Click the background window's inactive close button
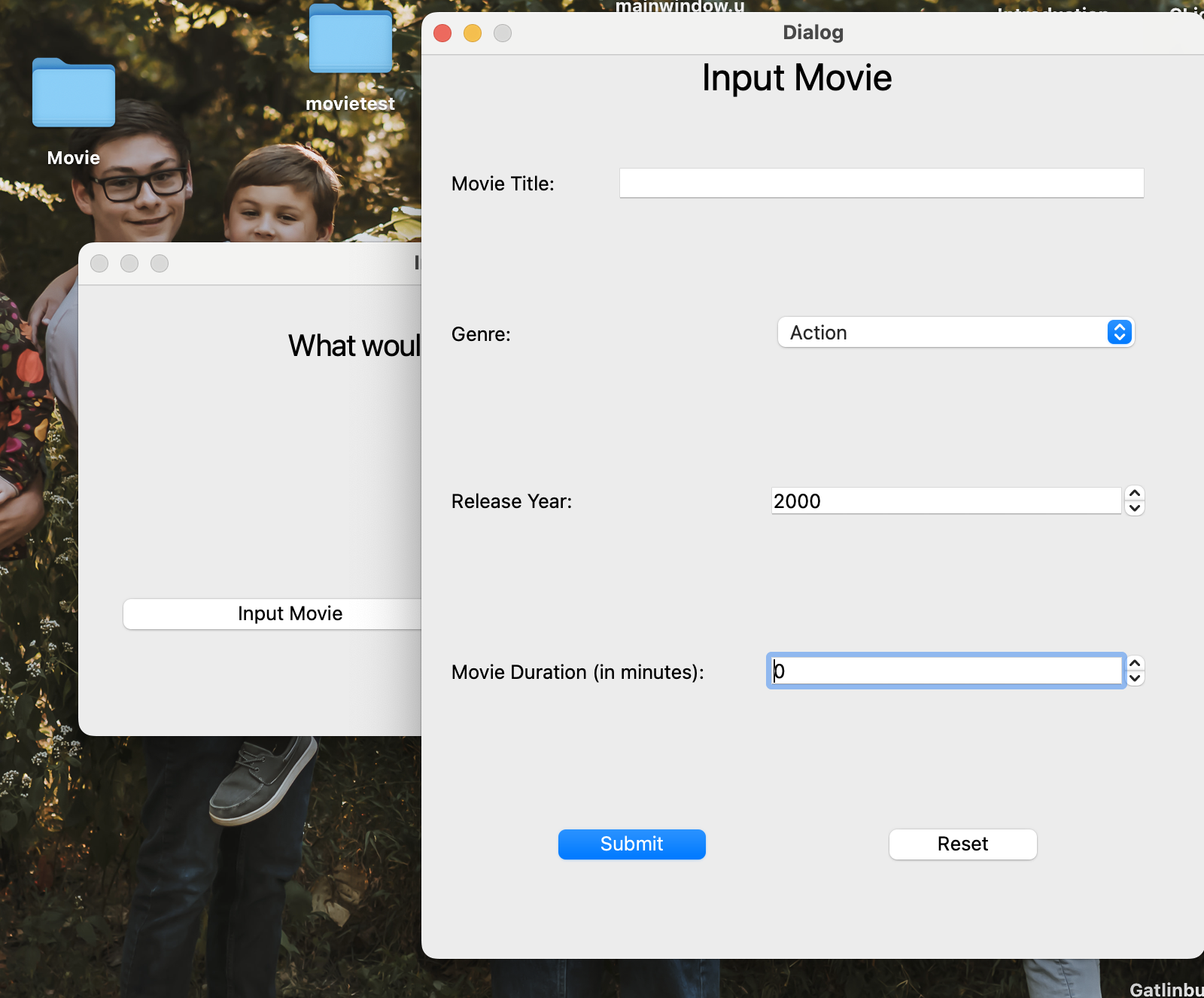 tap(99, 263)
